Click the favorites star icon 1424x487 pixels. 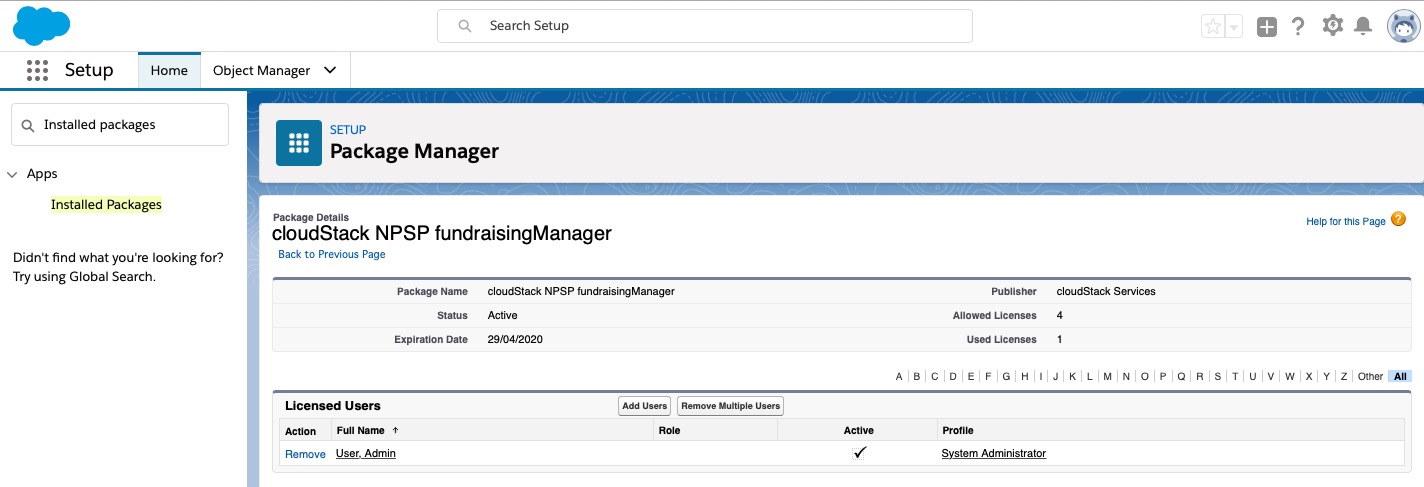click(1212, 27)
